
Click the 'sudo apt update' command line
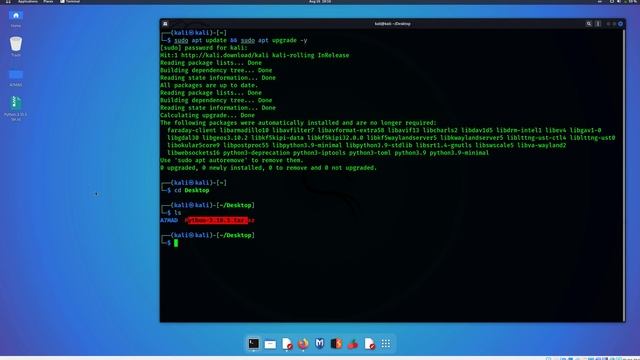[241, 40]
